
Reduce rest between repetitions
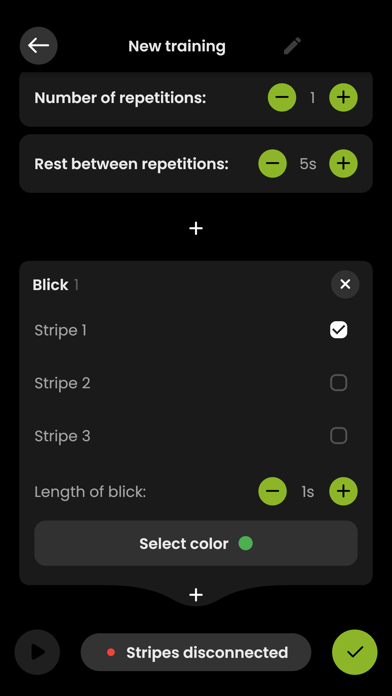(273, 163)
